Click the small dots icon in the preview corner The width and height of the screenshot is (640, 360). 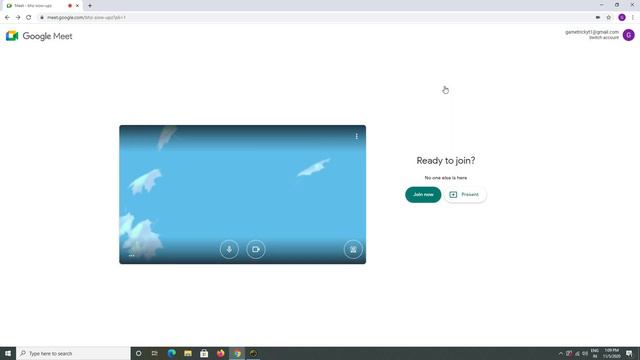(x=131, y=256)
